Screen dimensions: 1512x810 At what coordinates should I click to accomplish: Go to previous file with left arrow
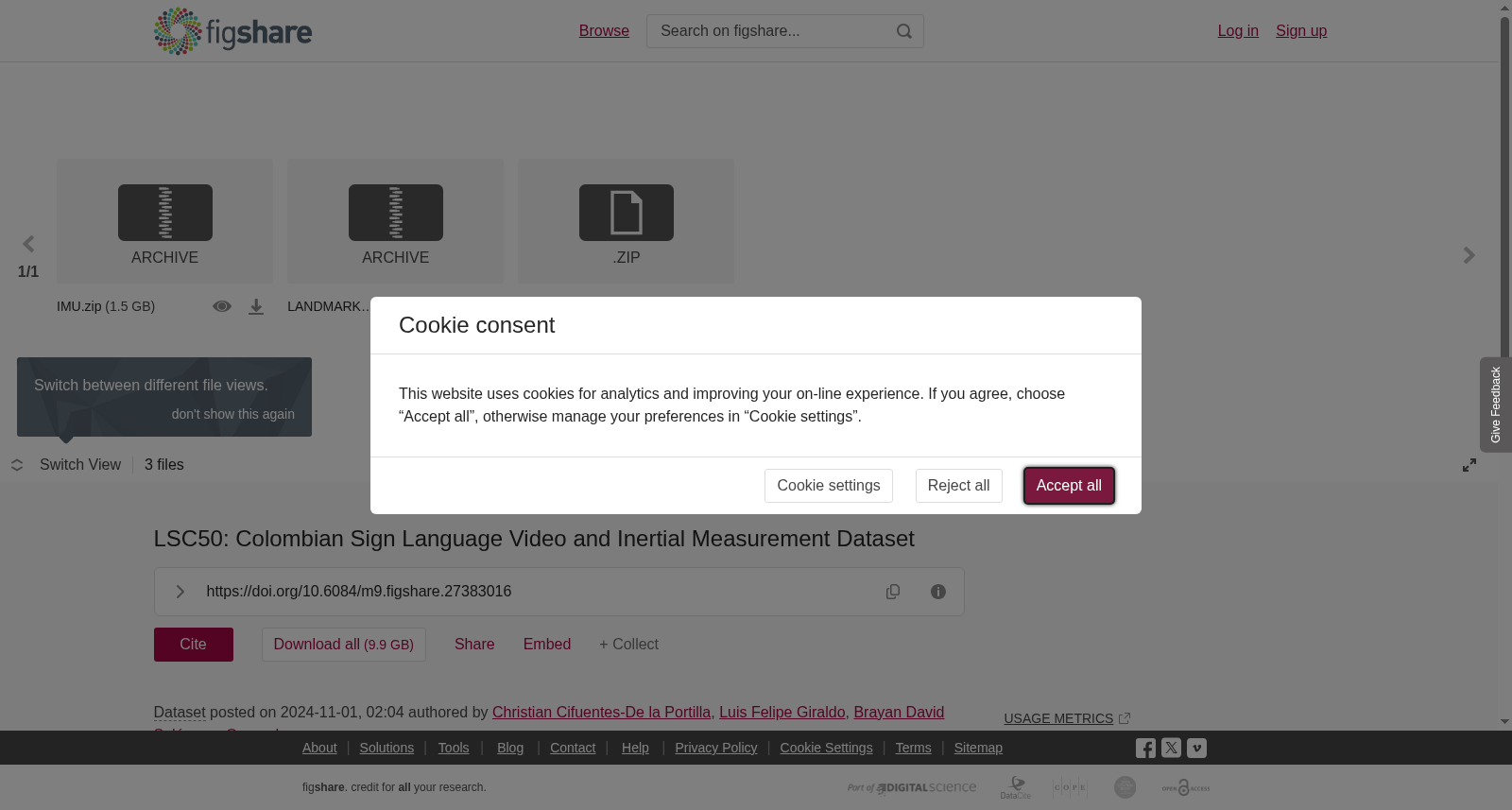click(x=28, y=244)
